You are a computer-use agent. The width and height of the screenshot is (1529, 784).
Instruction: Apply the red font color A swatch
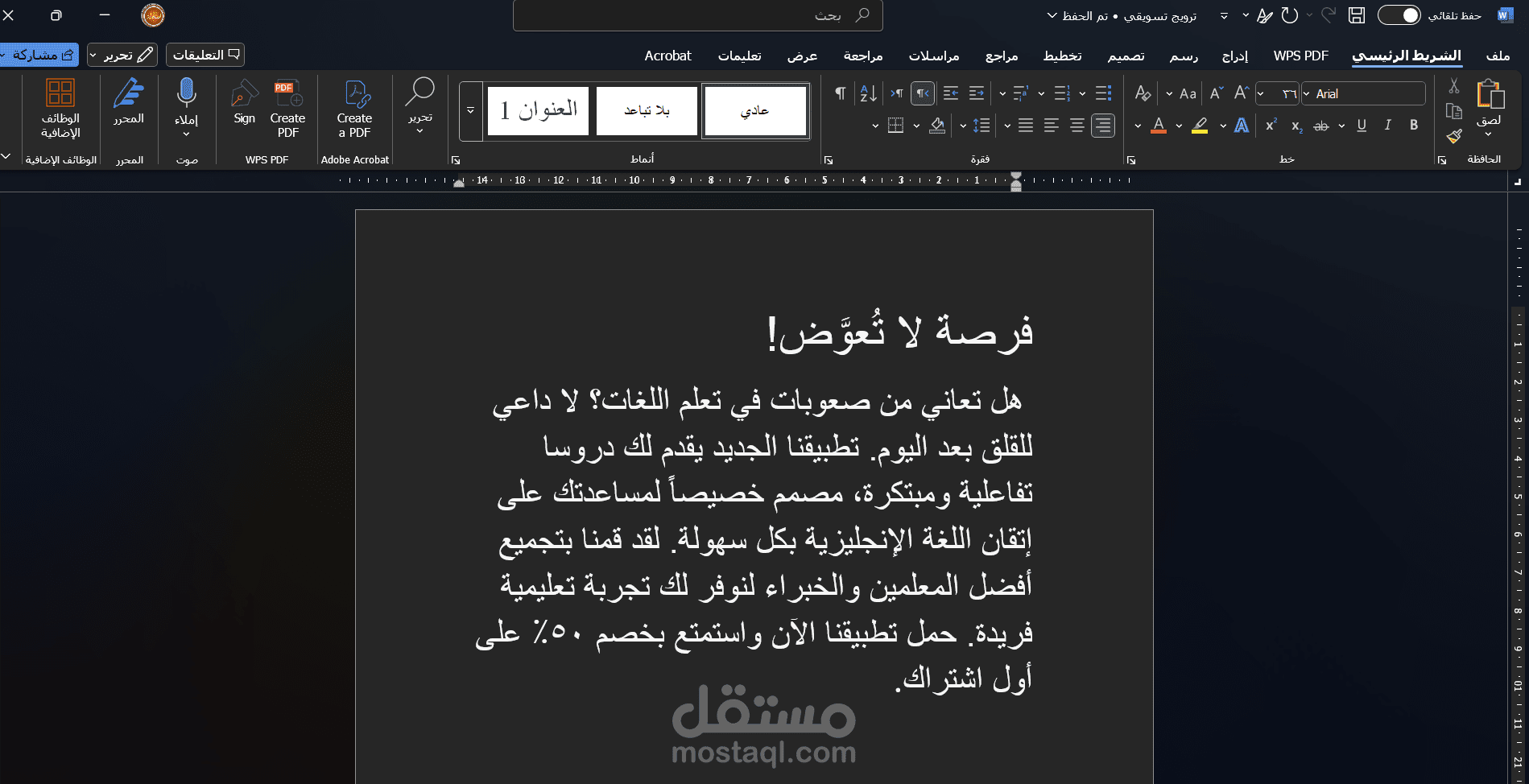tap(1159, 126)
